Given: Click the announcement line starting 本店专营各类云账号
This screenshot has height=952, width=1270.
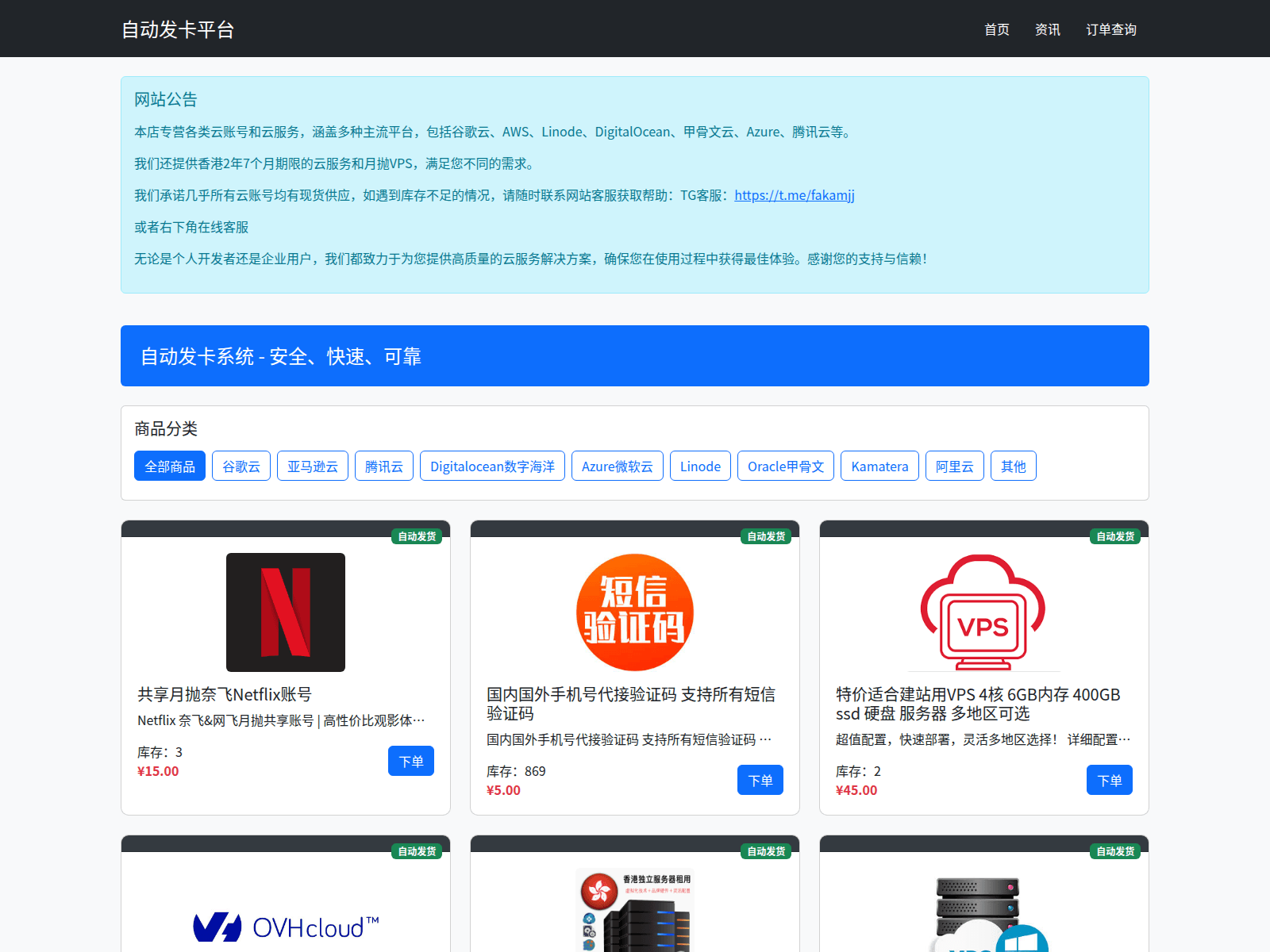Looking at the screenshot, I should point(495,132).
